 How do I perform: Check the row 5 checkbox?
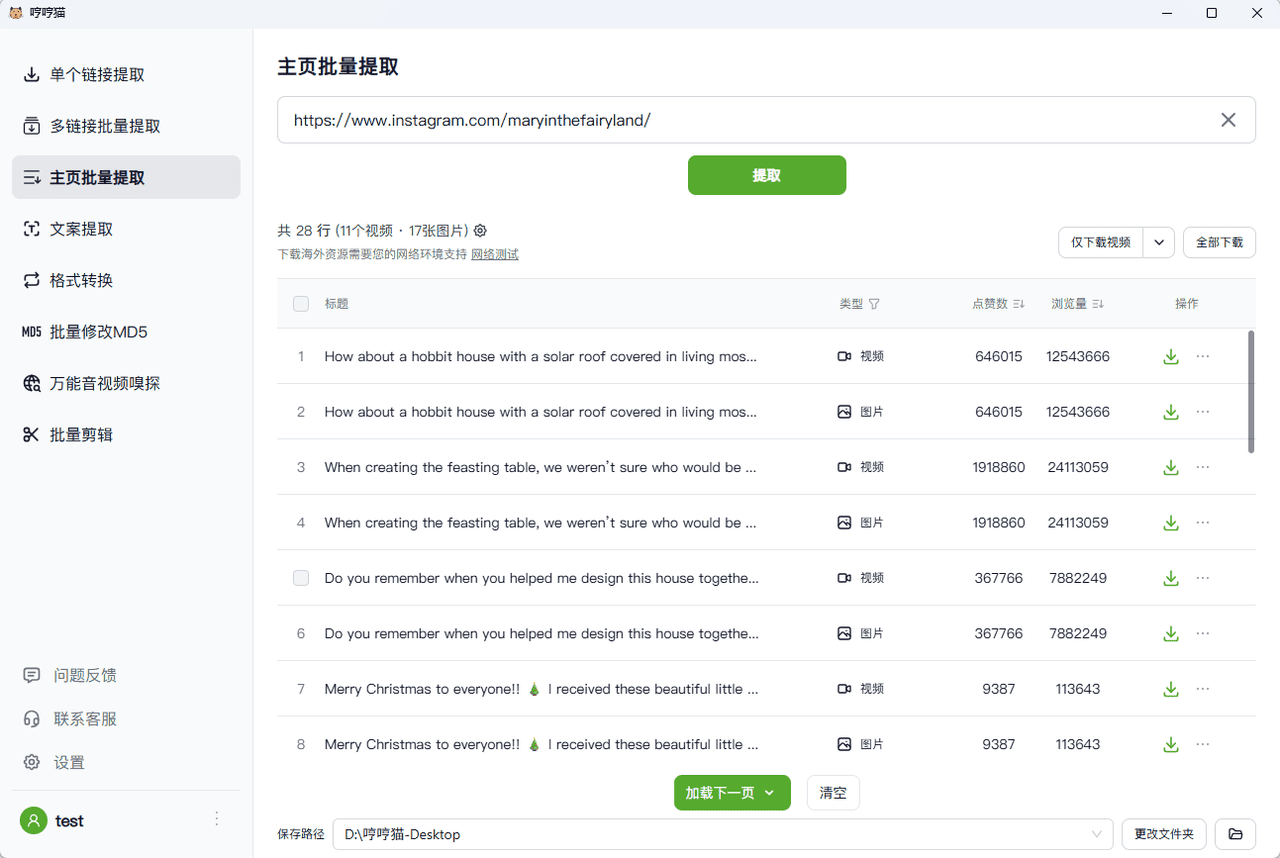[x=301, y=578]
